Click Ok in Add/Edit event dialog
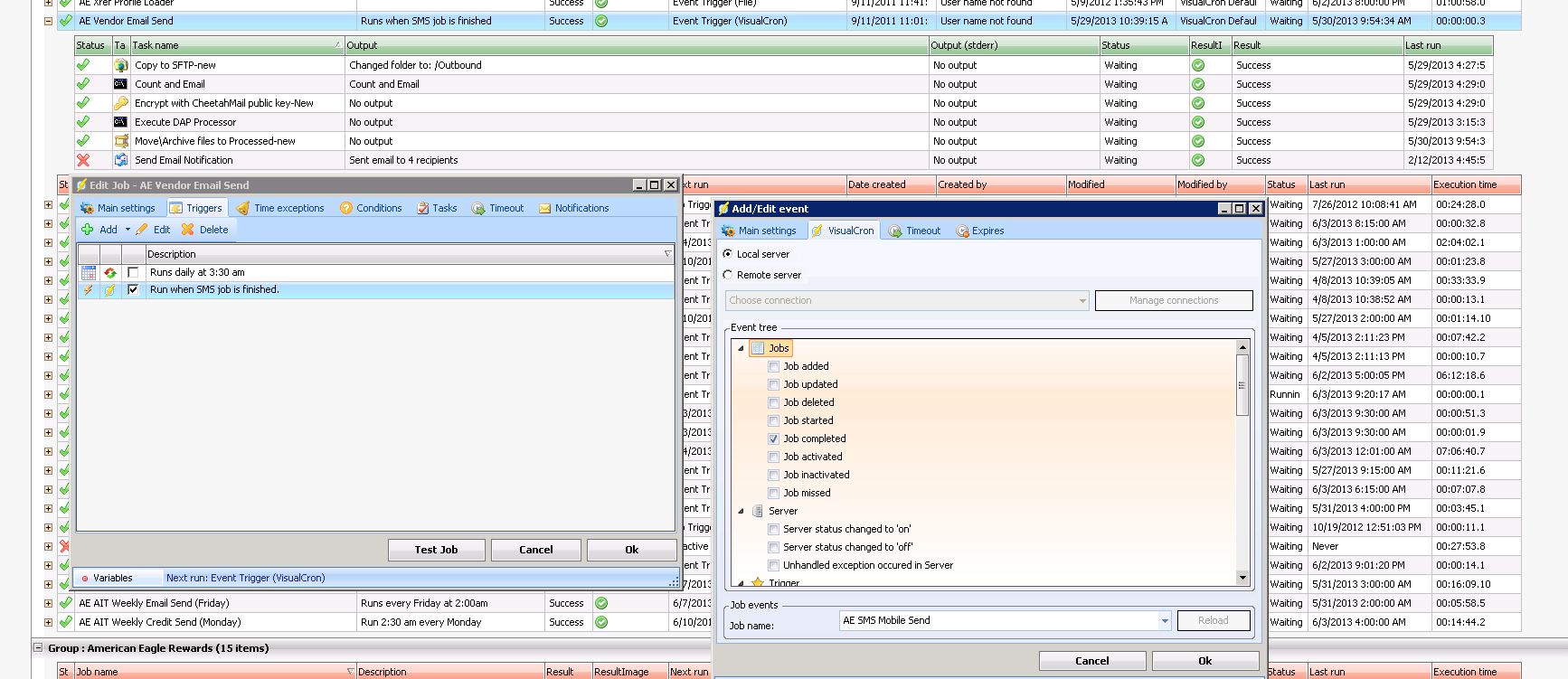 tap(1205, 661)
